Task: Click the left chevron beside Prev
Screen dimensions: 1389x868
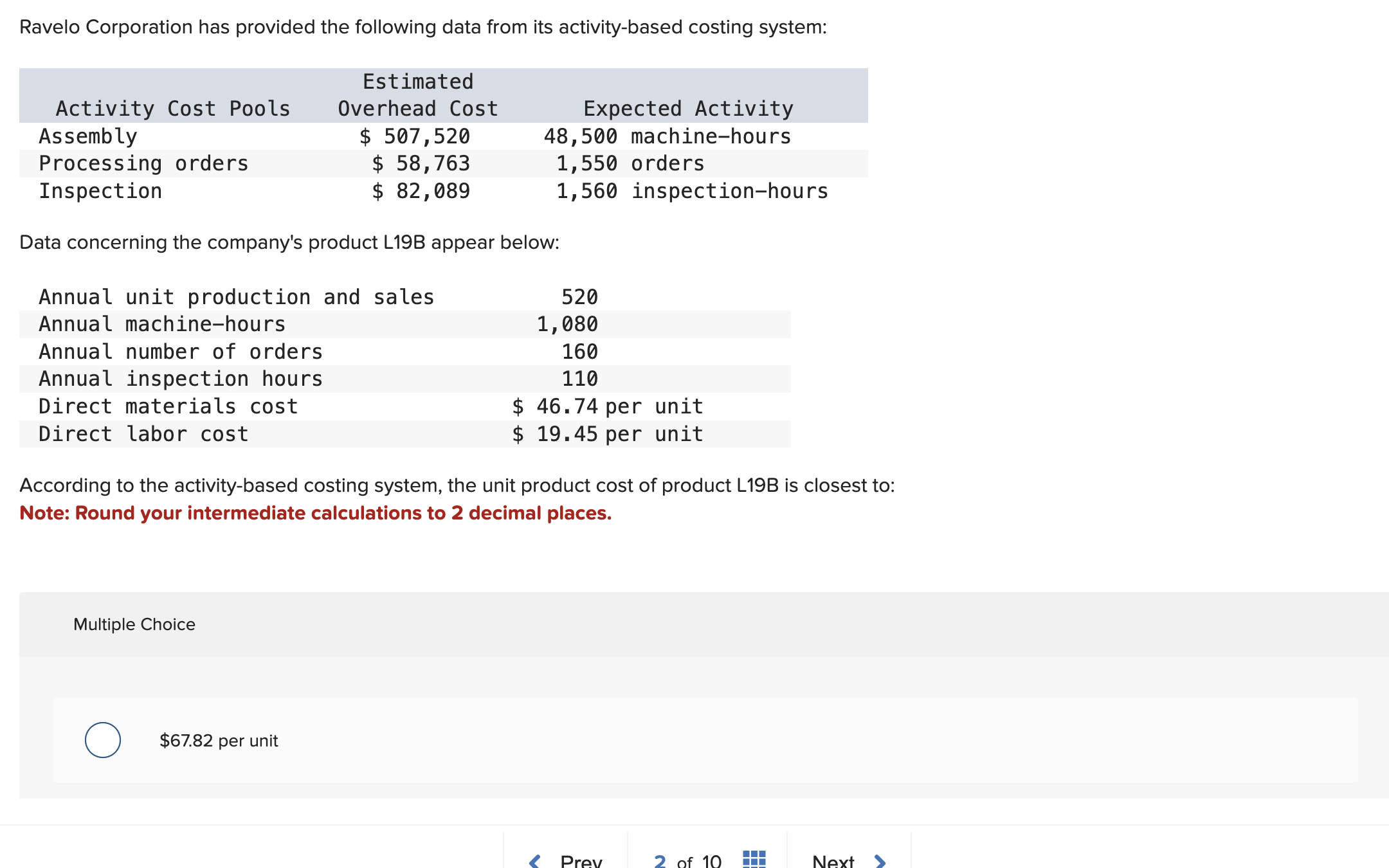Action: click(x=534, y=861)
